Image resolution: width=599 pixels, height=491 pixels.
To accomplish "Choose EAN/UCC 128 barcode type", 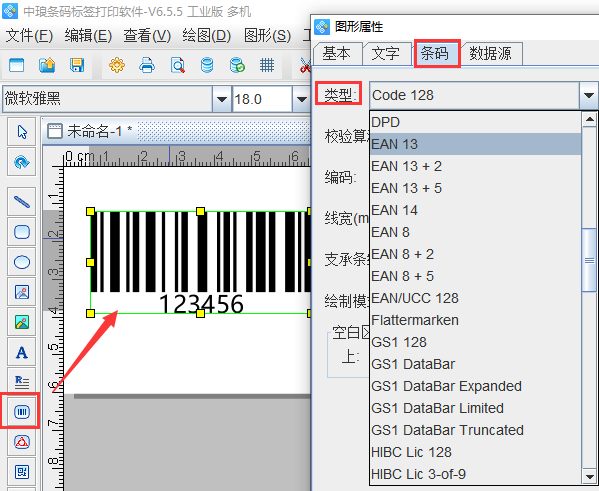I will 475,298.
